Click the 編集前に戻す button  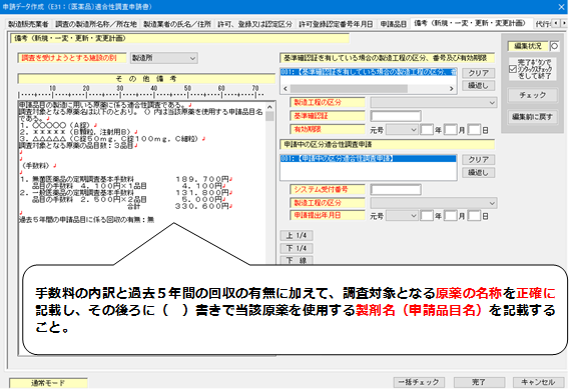tap(532, 117)
